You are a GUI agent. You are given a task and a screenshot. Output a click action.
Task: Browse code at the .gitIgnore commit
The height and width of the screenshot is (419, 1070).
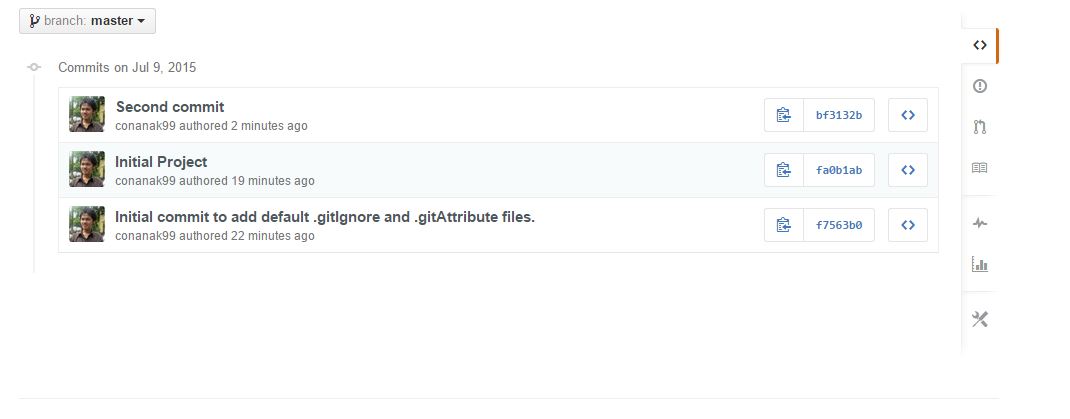coord(907,225)
